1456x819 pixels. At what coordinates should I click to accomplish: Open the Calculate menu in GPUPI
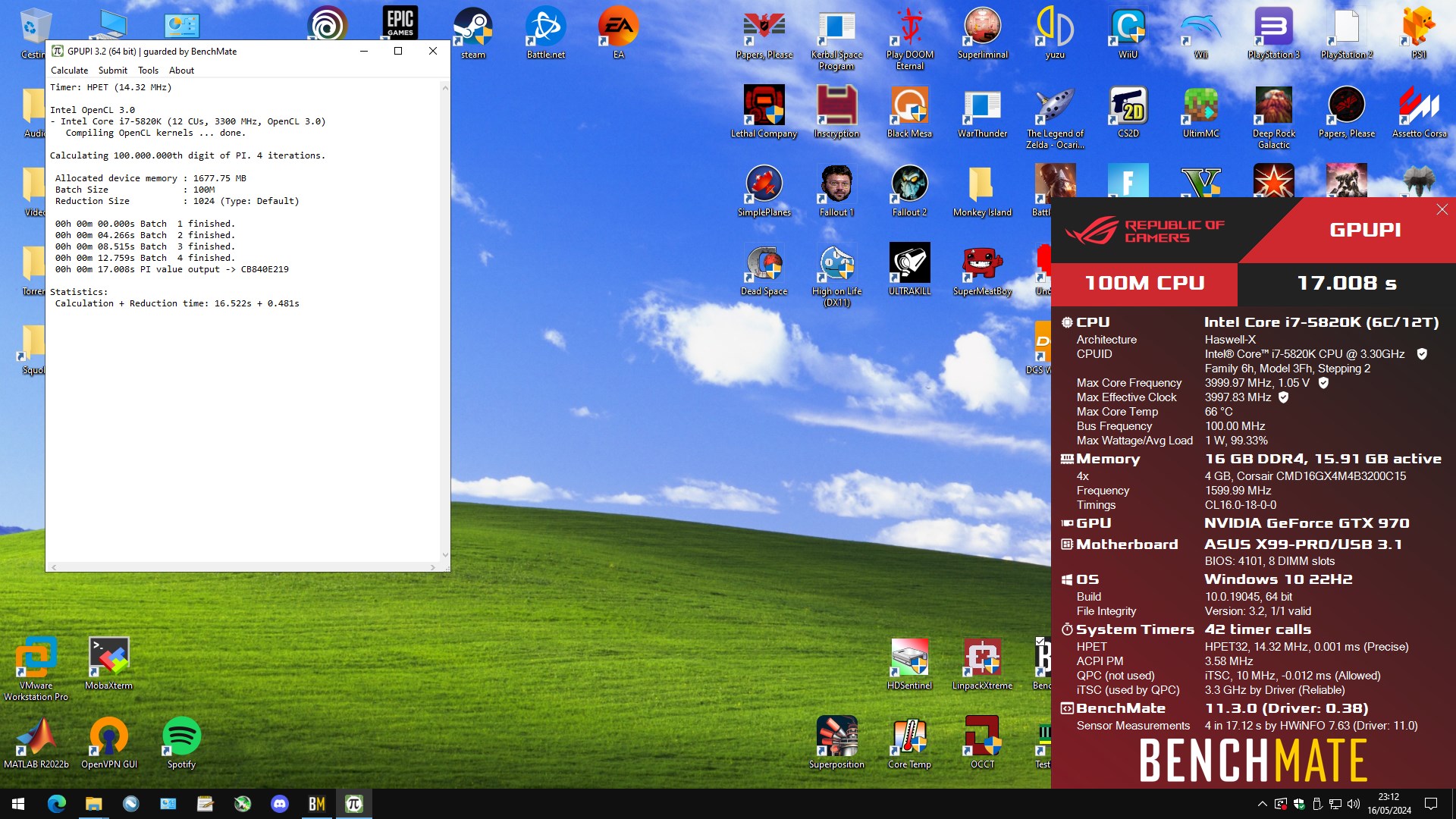(x=69, y=71)
